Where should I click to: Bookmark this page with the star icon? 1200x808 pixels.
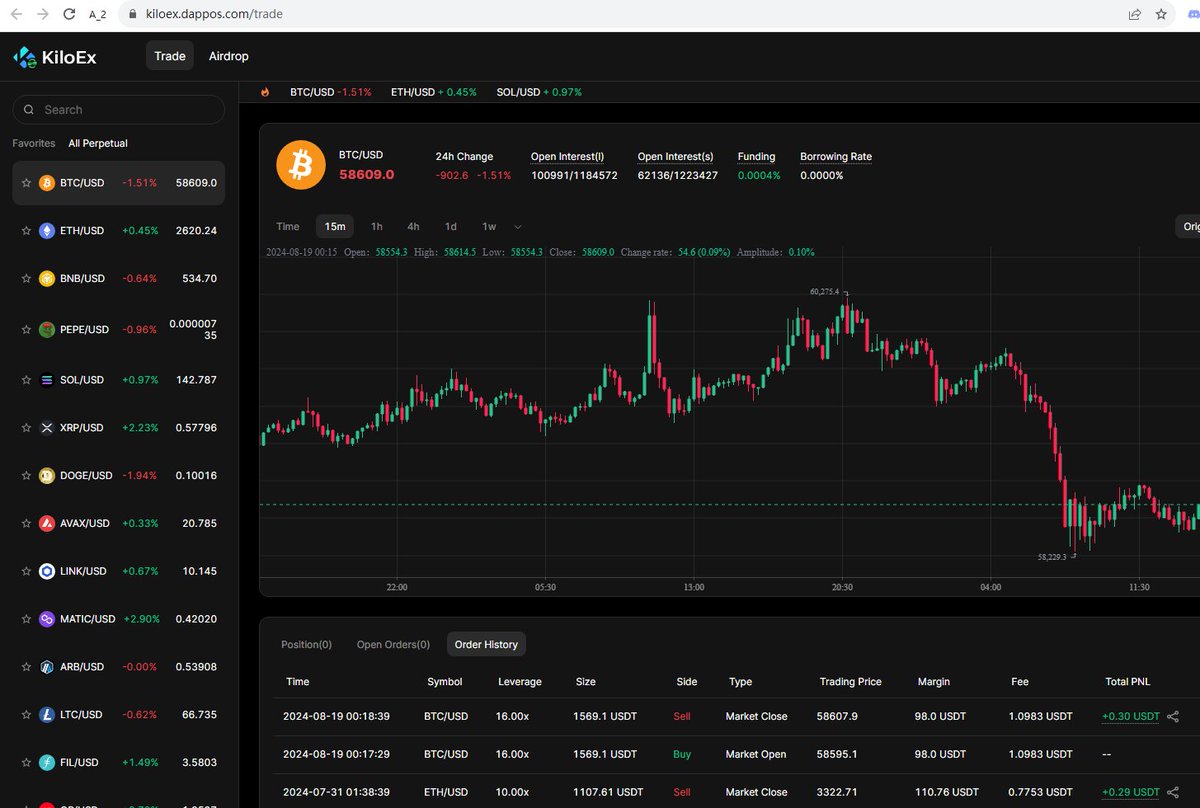[x=1161, y=15]
